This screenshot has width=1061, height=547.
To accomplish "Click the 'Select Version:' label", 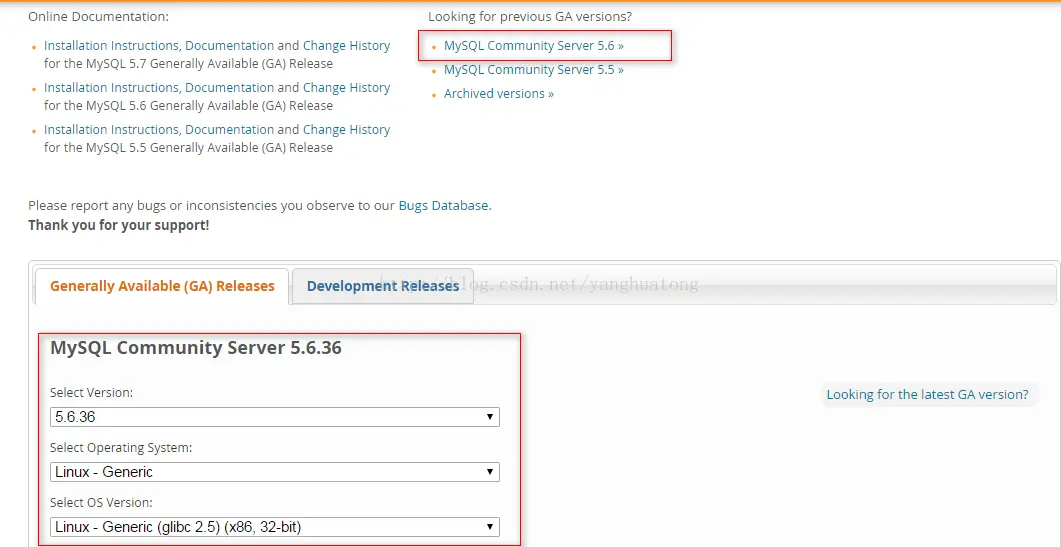I will pyautogui.click(x=91, y=393).
